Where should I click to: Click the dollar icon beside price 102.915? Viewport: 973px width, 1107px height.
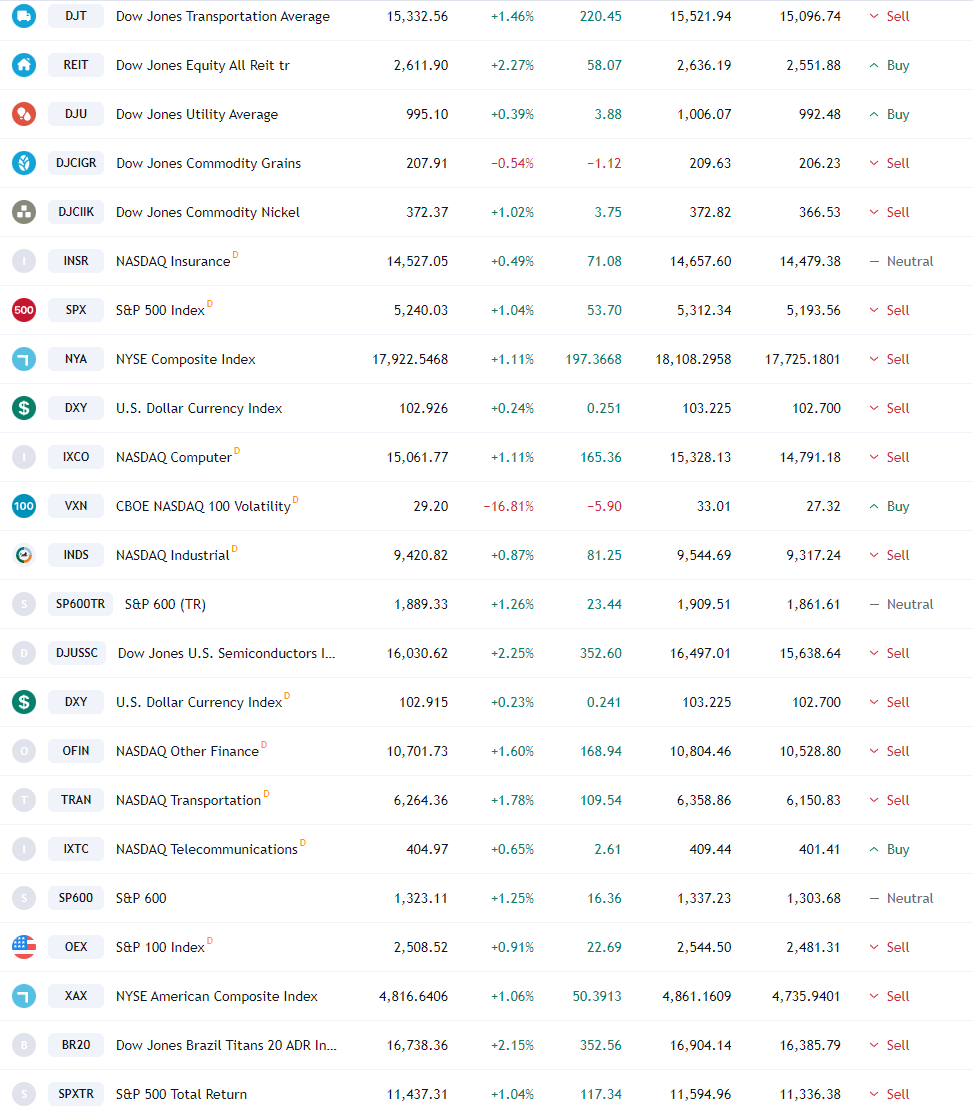[24, 702]
